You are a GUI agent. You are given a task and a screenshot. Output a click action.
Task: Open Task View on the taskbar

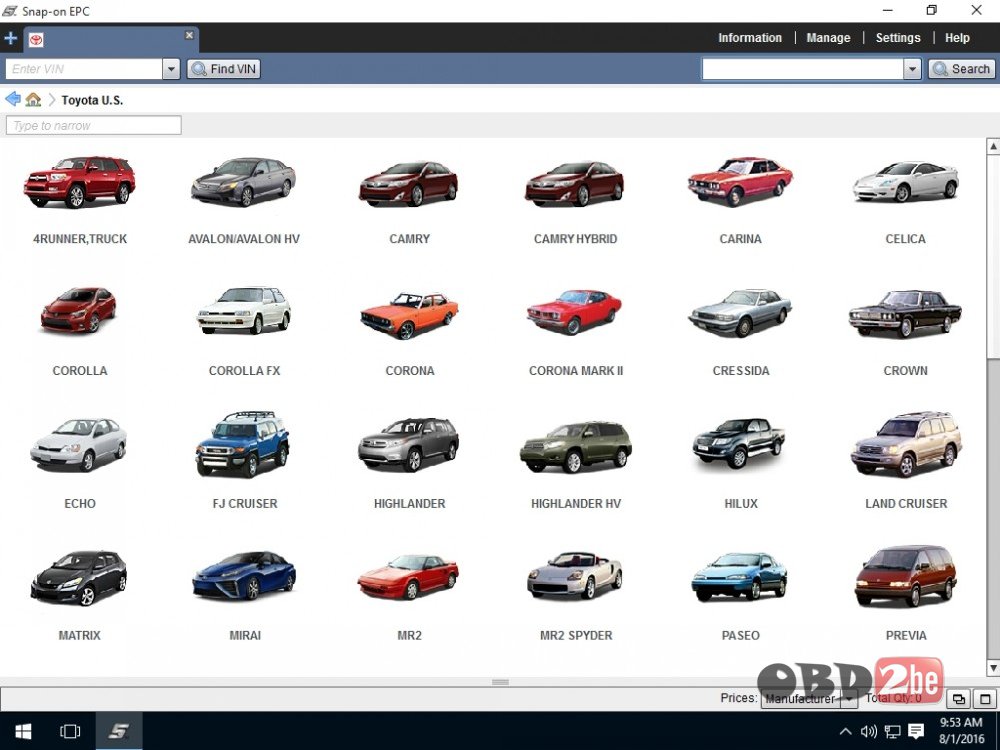[x=70, y=731]
